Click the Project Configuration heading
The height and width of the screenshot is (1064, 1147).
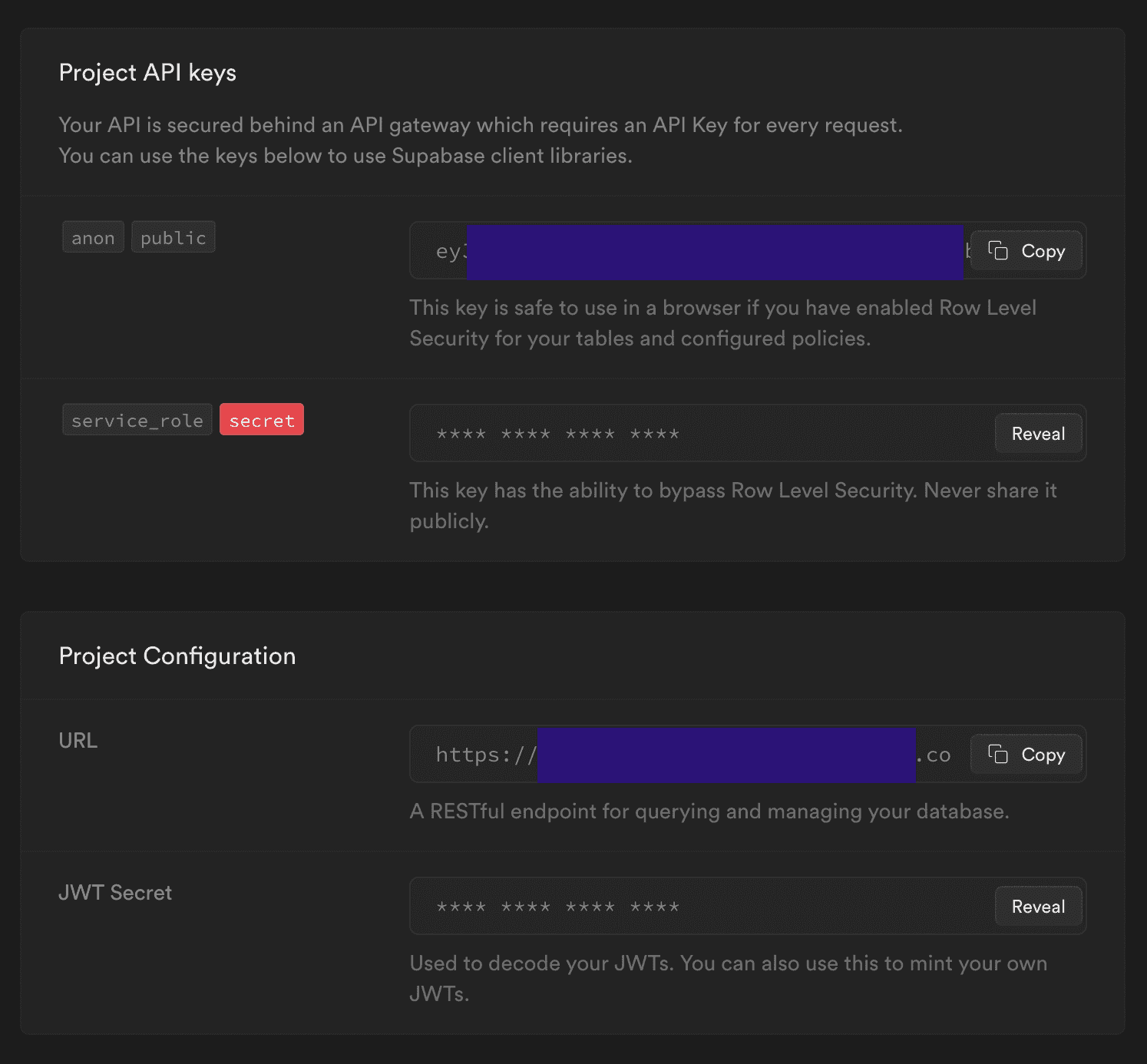pyautogui.click(x=177, y=656)
